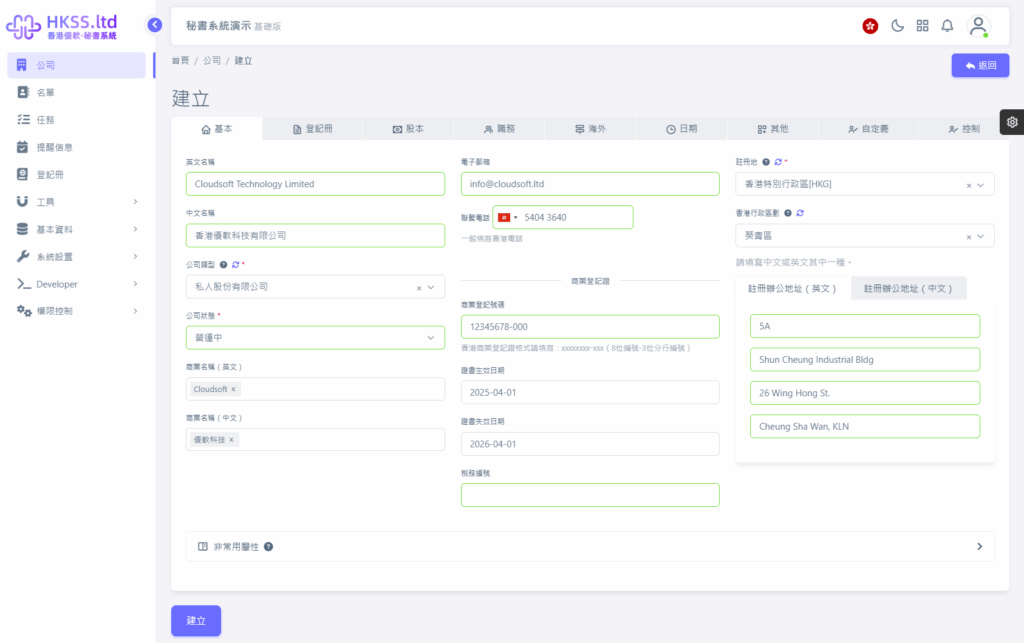Viewport: 1024px width, 643px height.
Task: Click the 建立 submit button
Action: tap(196, 621)
